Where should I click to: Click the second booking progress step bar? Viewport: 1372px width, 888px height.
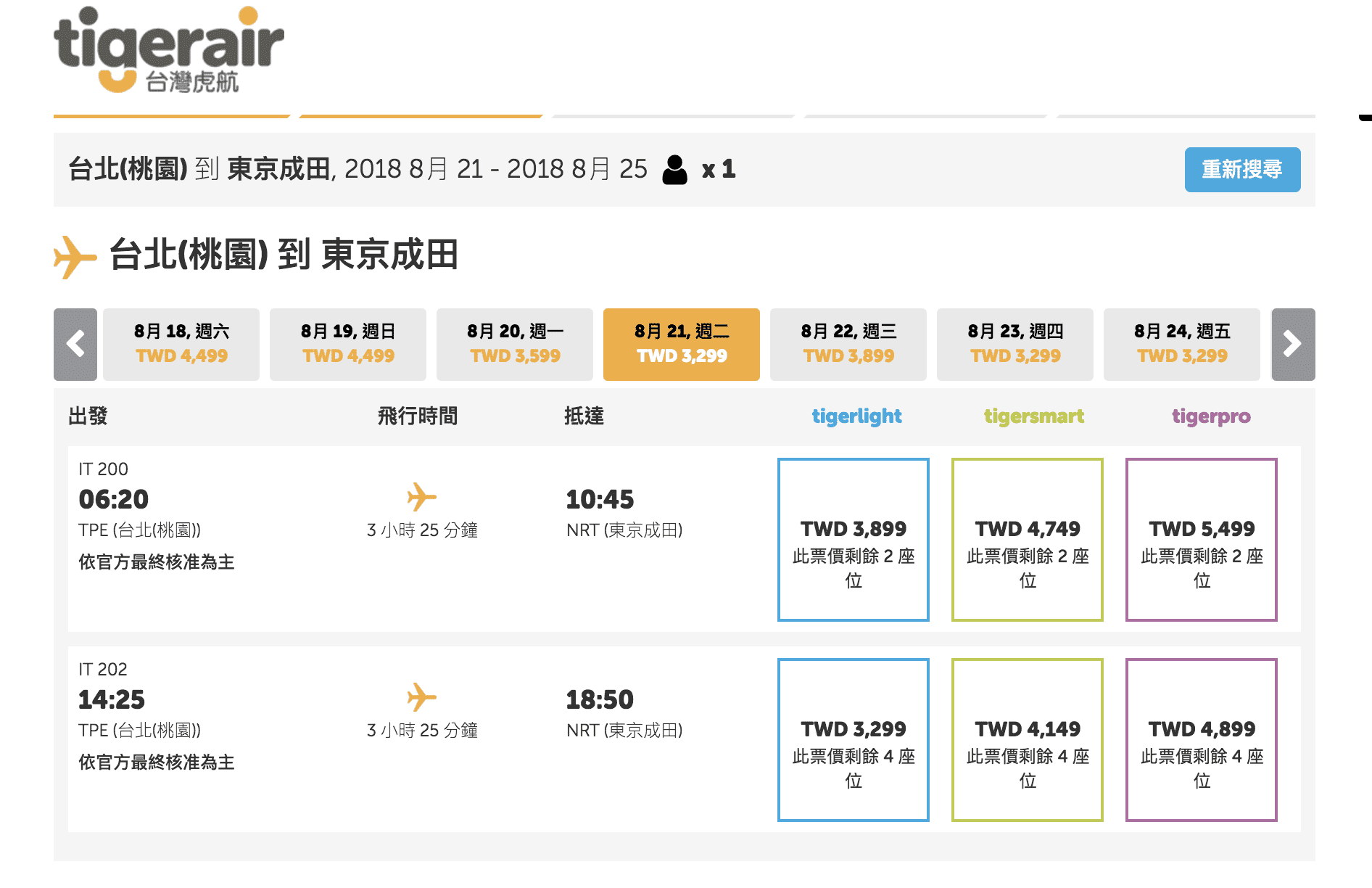coord(421,116)
